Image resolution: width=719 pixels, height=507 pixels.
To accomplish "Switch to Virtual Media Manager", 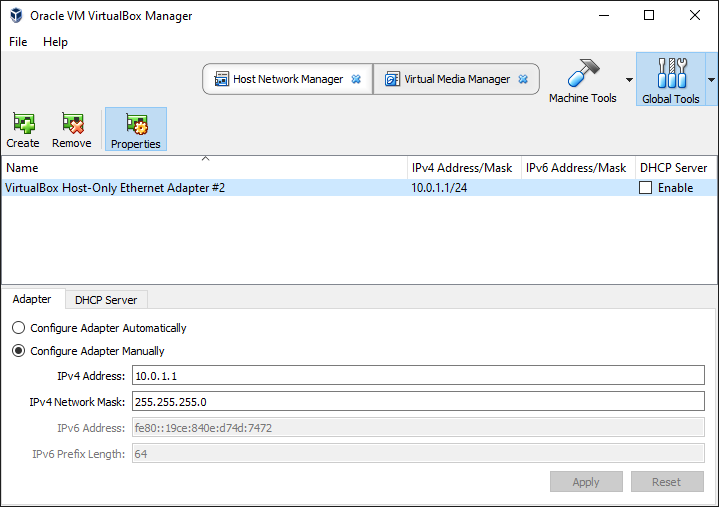I will point(457,79).
